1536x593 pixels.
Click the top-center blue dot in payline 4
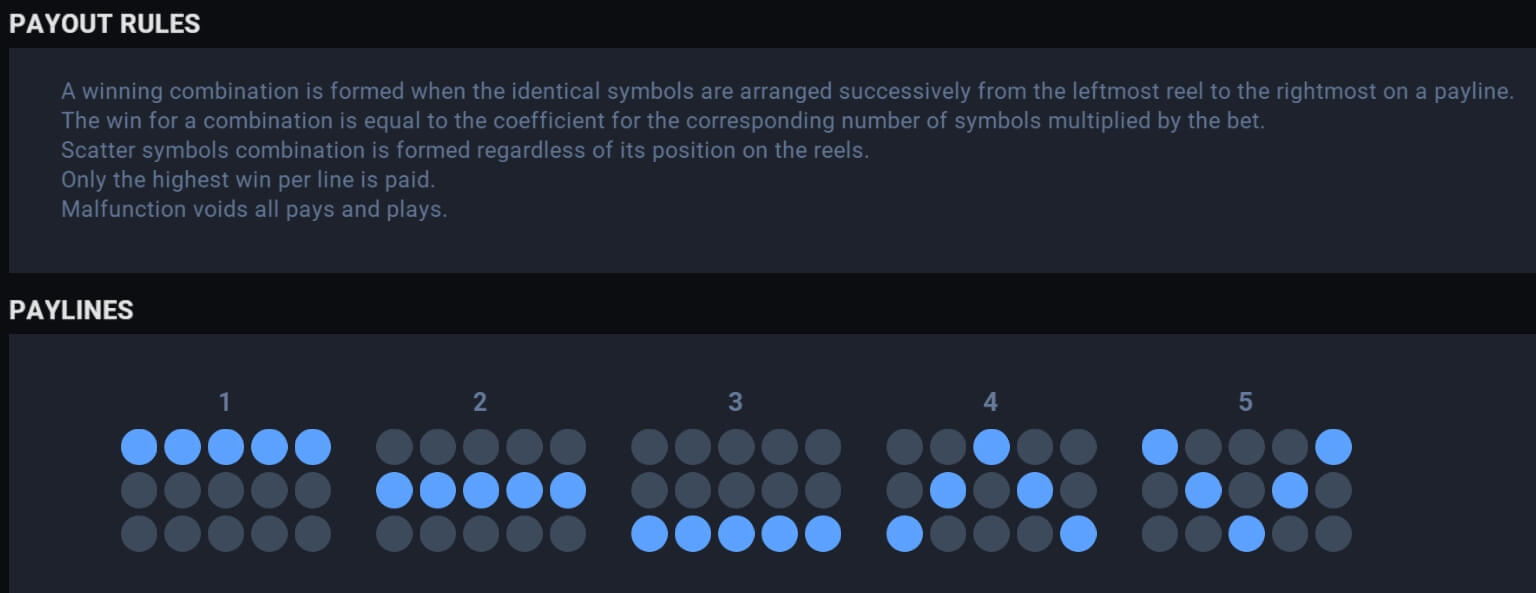click(991, 447)
